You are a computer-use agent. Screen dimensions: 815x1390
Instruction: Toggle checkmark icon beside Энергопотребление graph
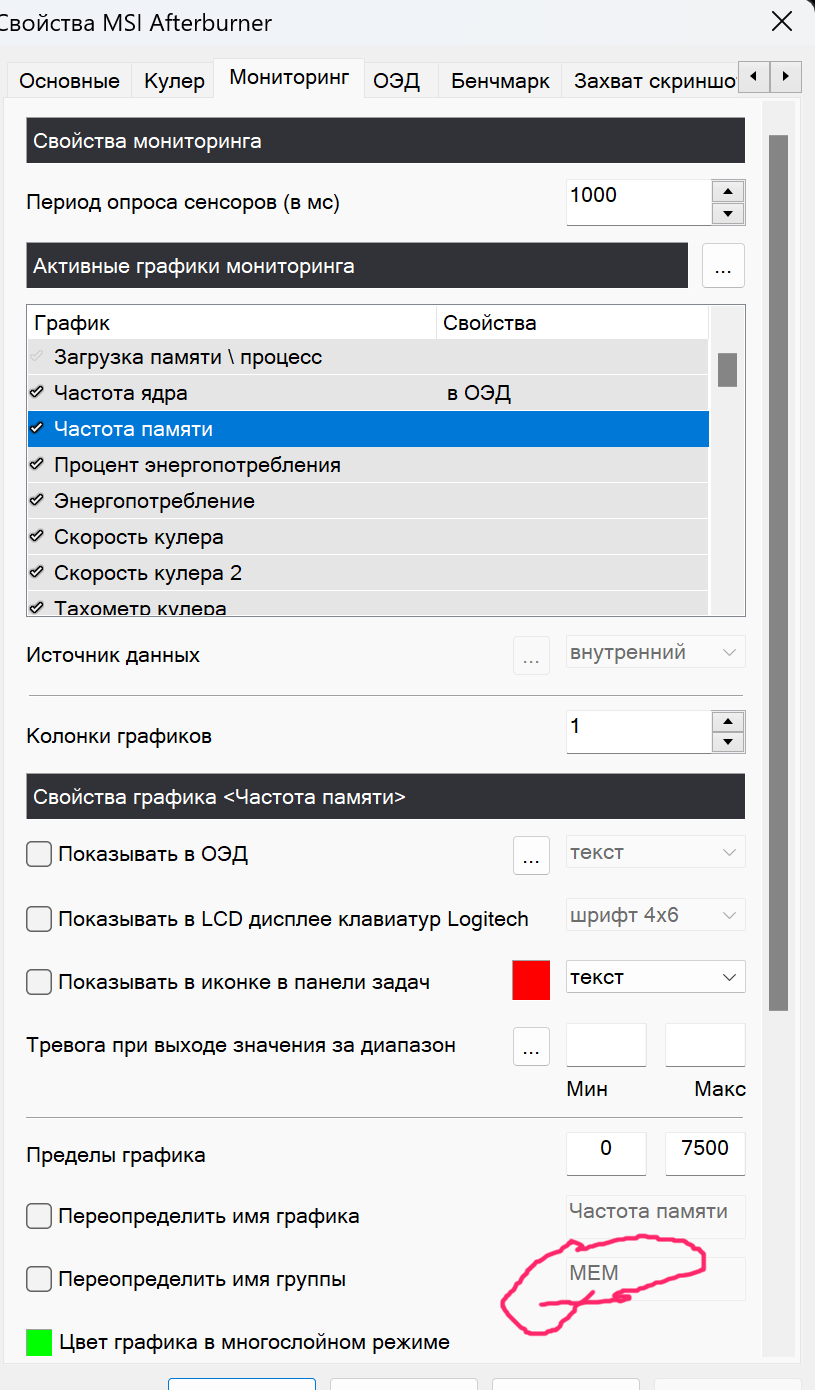[37, 501]
